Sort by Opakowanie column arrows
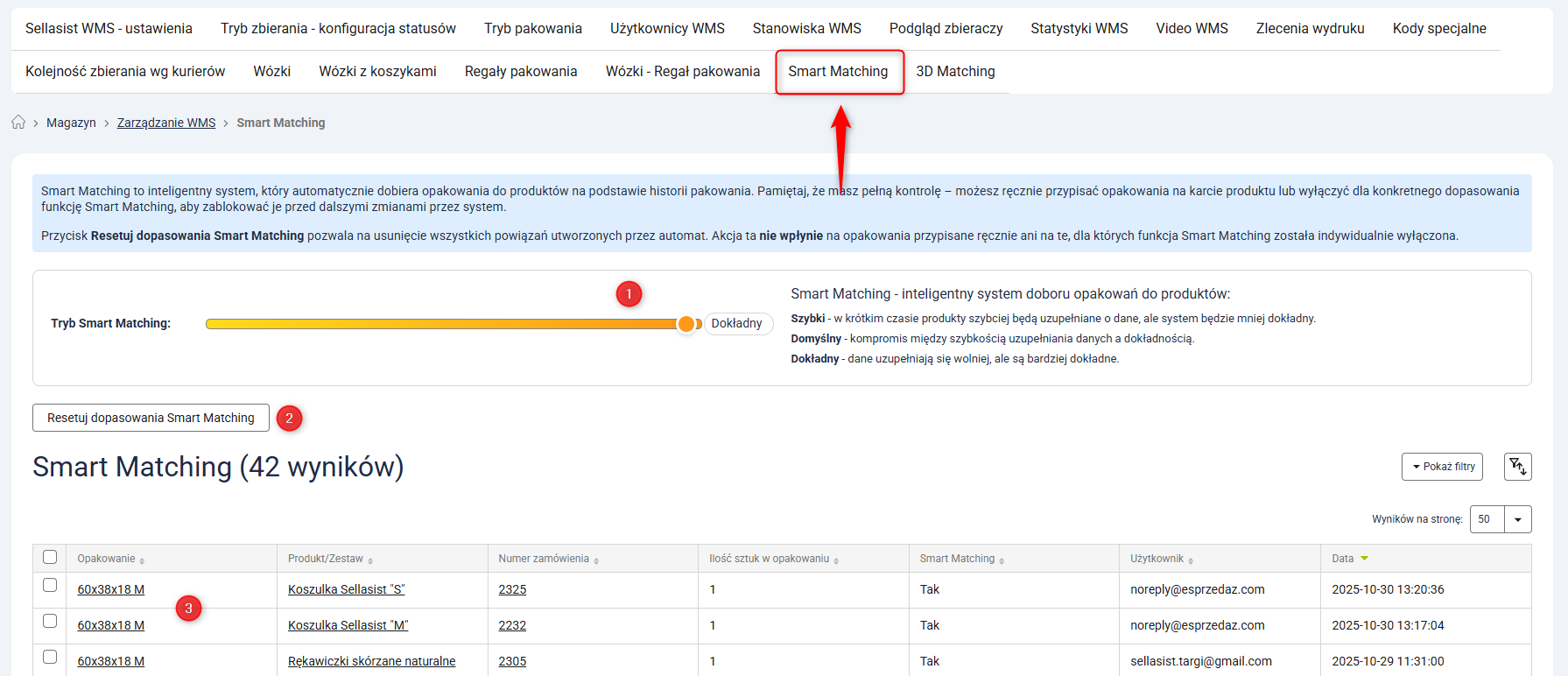This screenshot has width=1568, height=676. pyautogui.click(x=142, y=560)
